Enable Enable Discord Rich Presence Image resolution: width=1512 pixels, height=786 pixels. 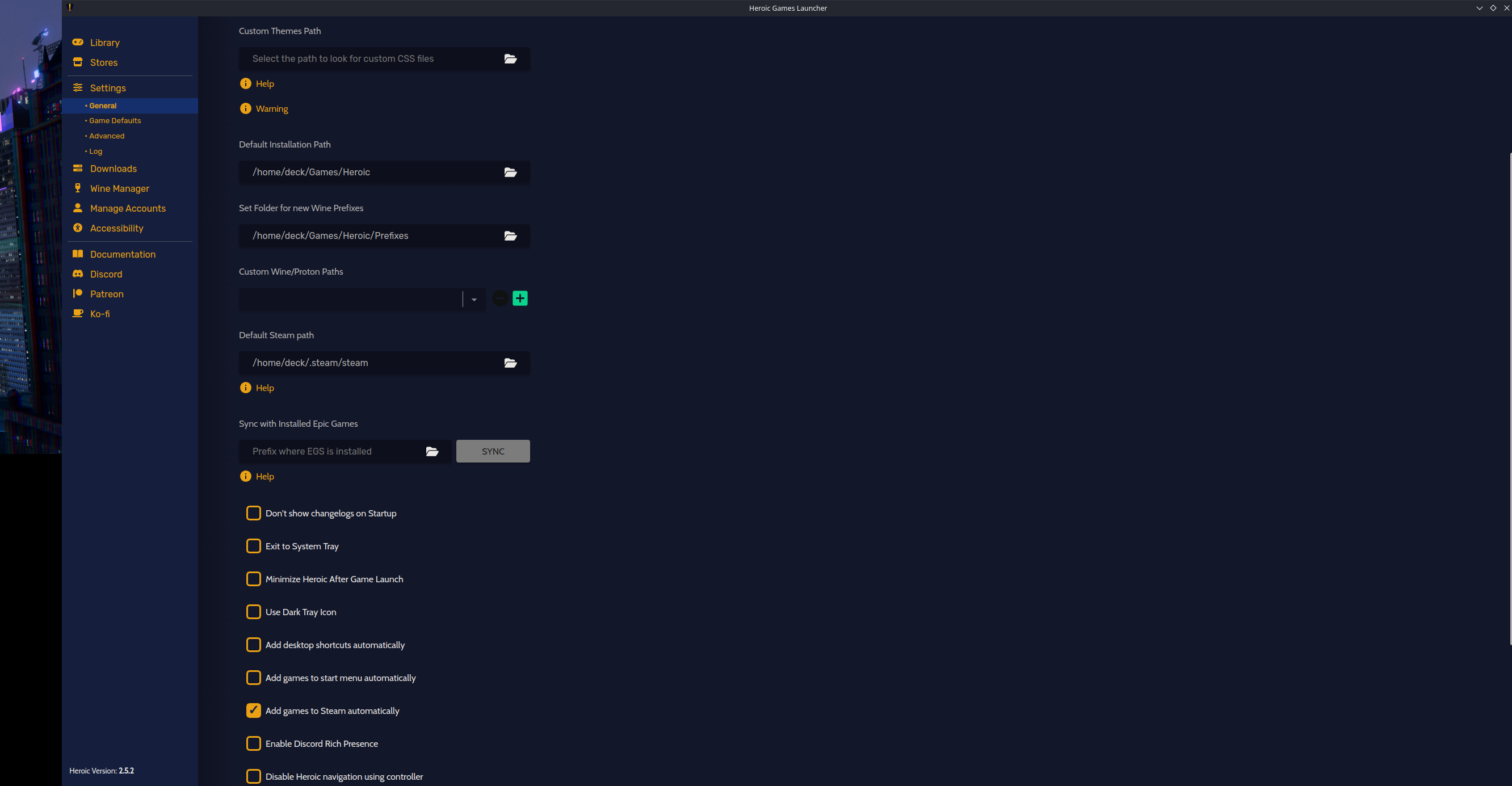click(x=253, y=743)
